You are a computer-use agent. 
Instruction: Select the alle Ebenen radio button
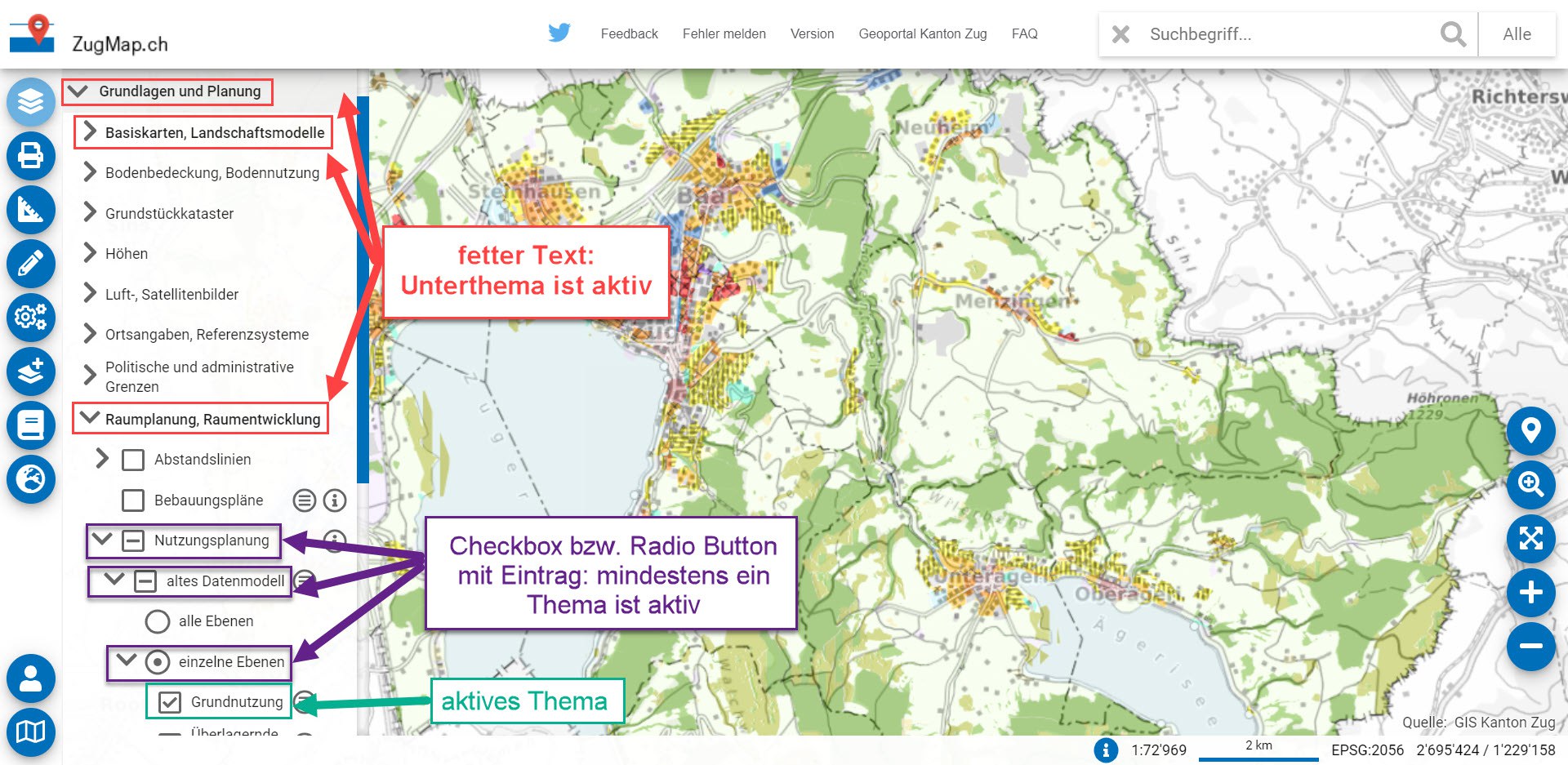click(x=157, y=621)
